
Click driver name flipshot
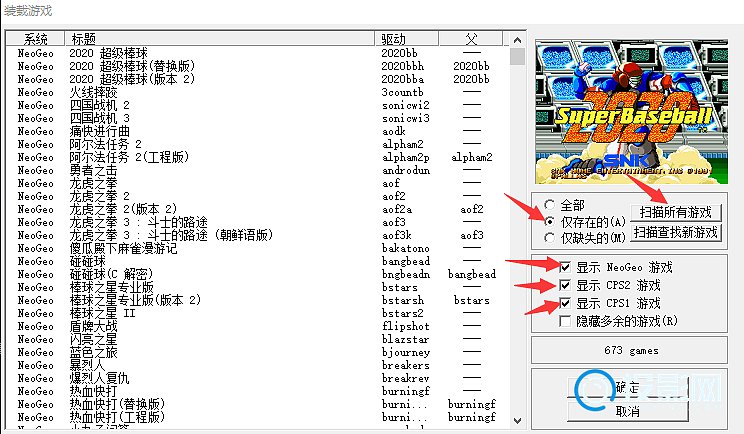tap(406, 326)
